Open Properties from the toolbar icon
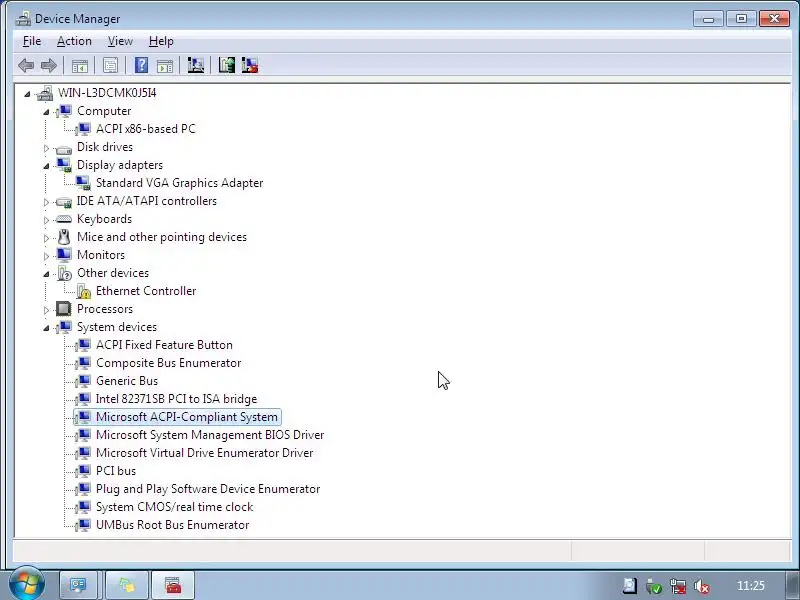The height and width of the screenshot is (600, 800). pyautogui.click(x=110, y=65)
